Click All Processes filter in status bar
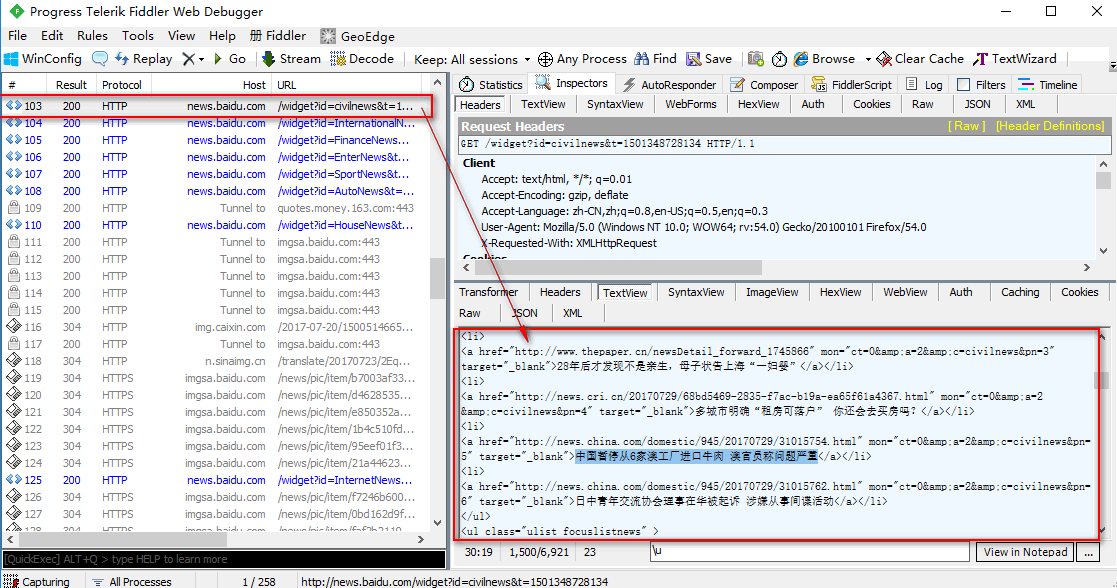1117x588 pixels. point(133,582)
